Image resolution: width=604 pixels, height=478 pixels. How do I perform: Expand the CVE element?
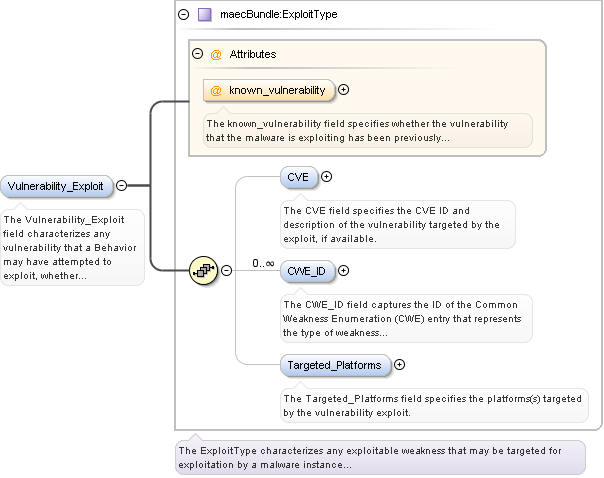pos(326,177)
